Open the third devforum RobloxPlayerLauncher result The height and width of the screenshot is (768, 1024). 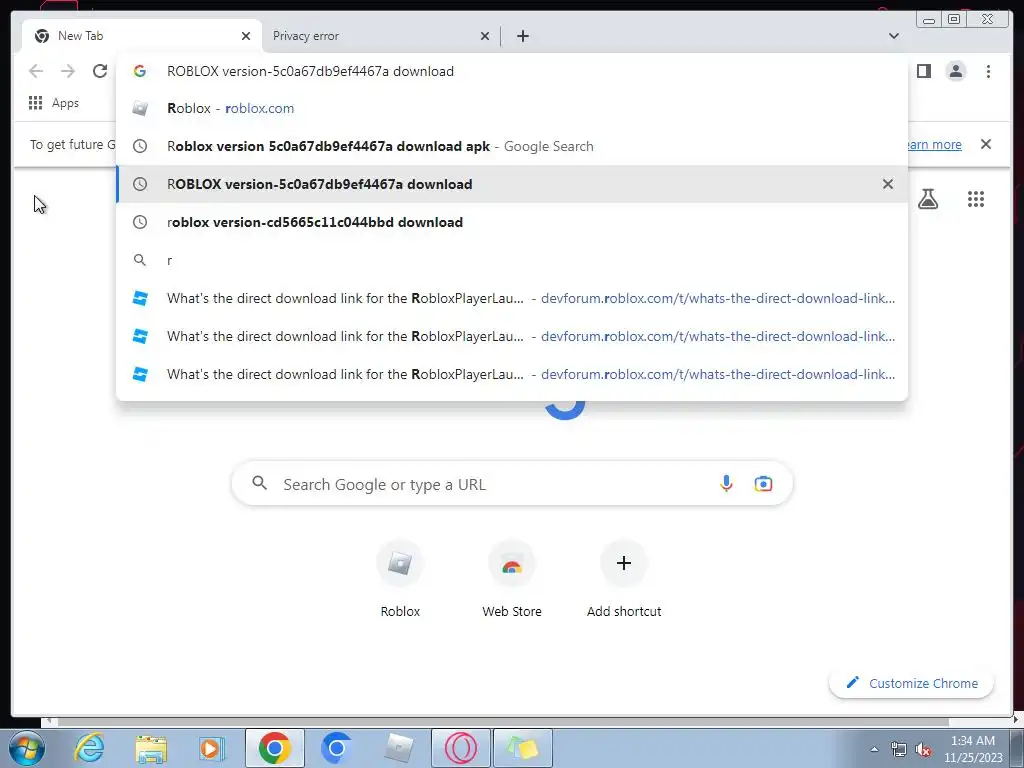click(512, 374)
